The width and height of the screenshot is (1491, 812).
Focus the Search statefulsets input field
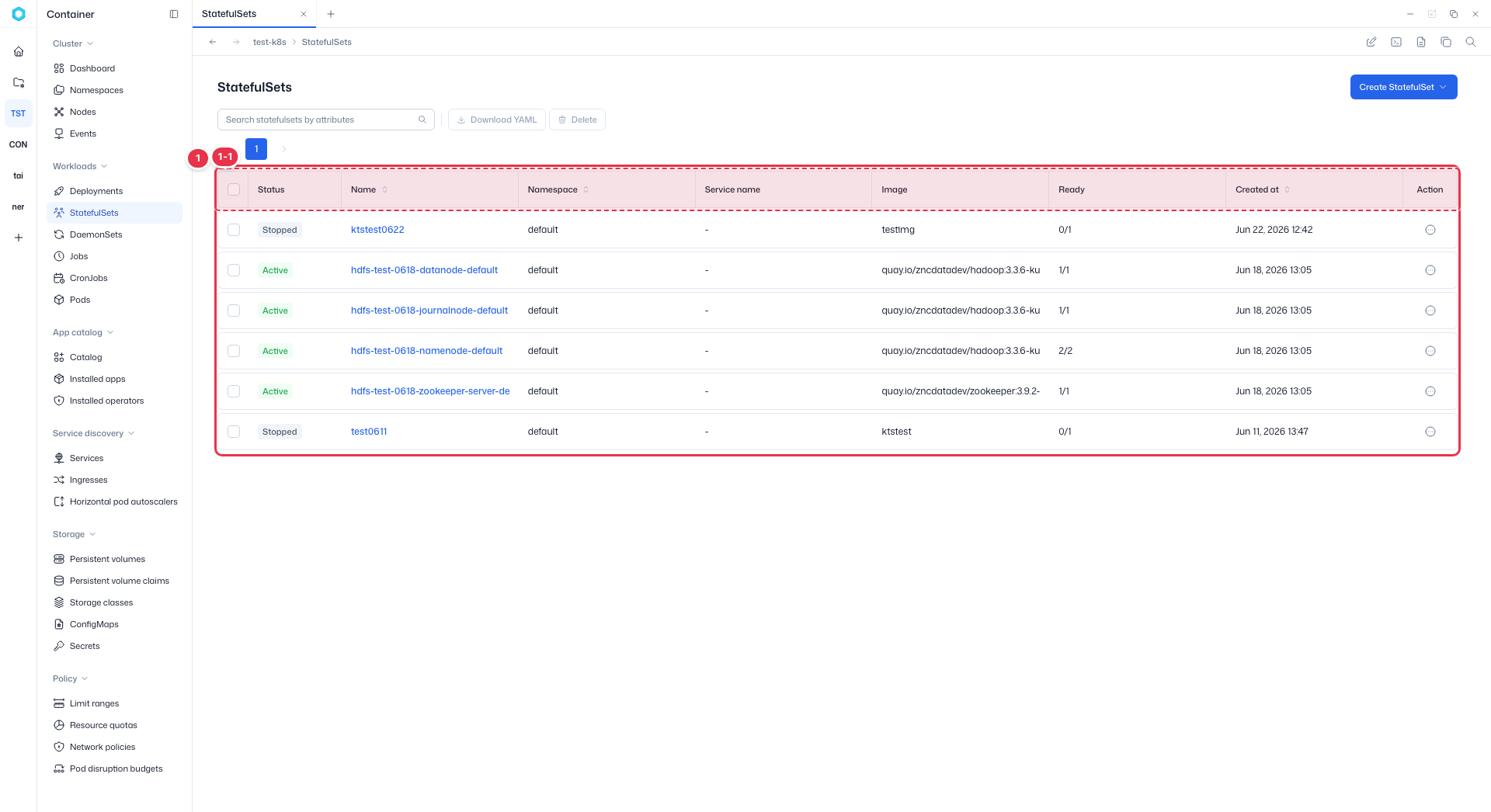(326, 120)
